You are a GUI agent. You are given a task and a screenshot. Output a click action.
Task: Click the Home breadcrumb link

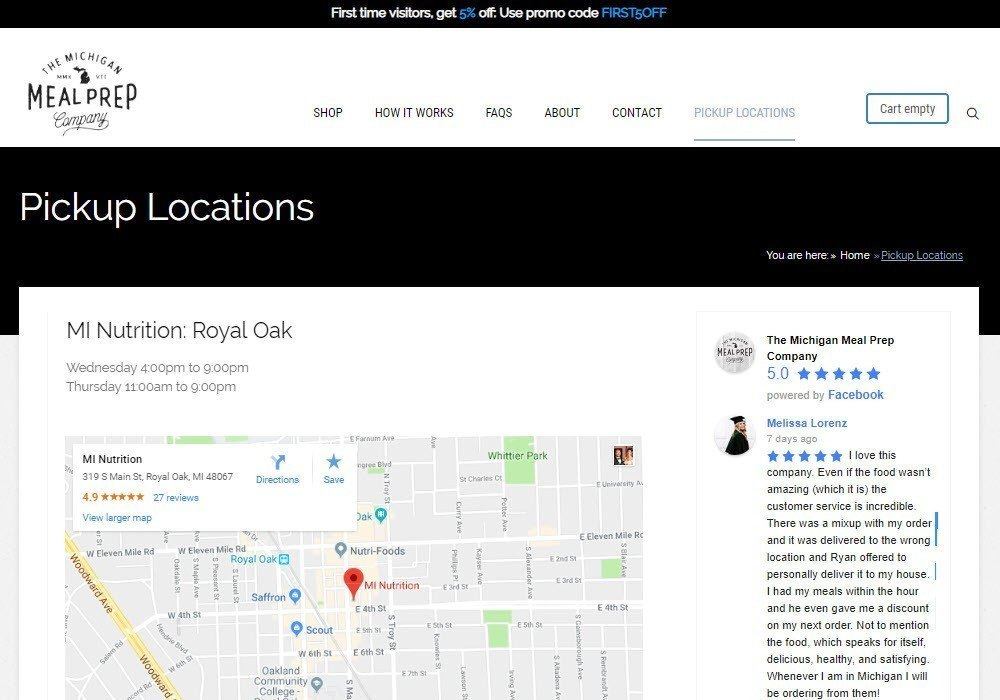pos(855,255)
